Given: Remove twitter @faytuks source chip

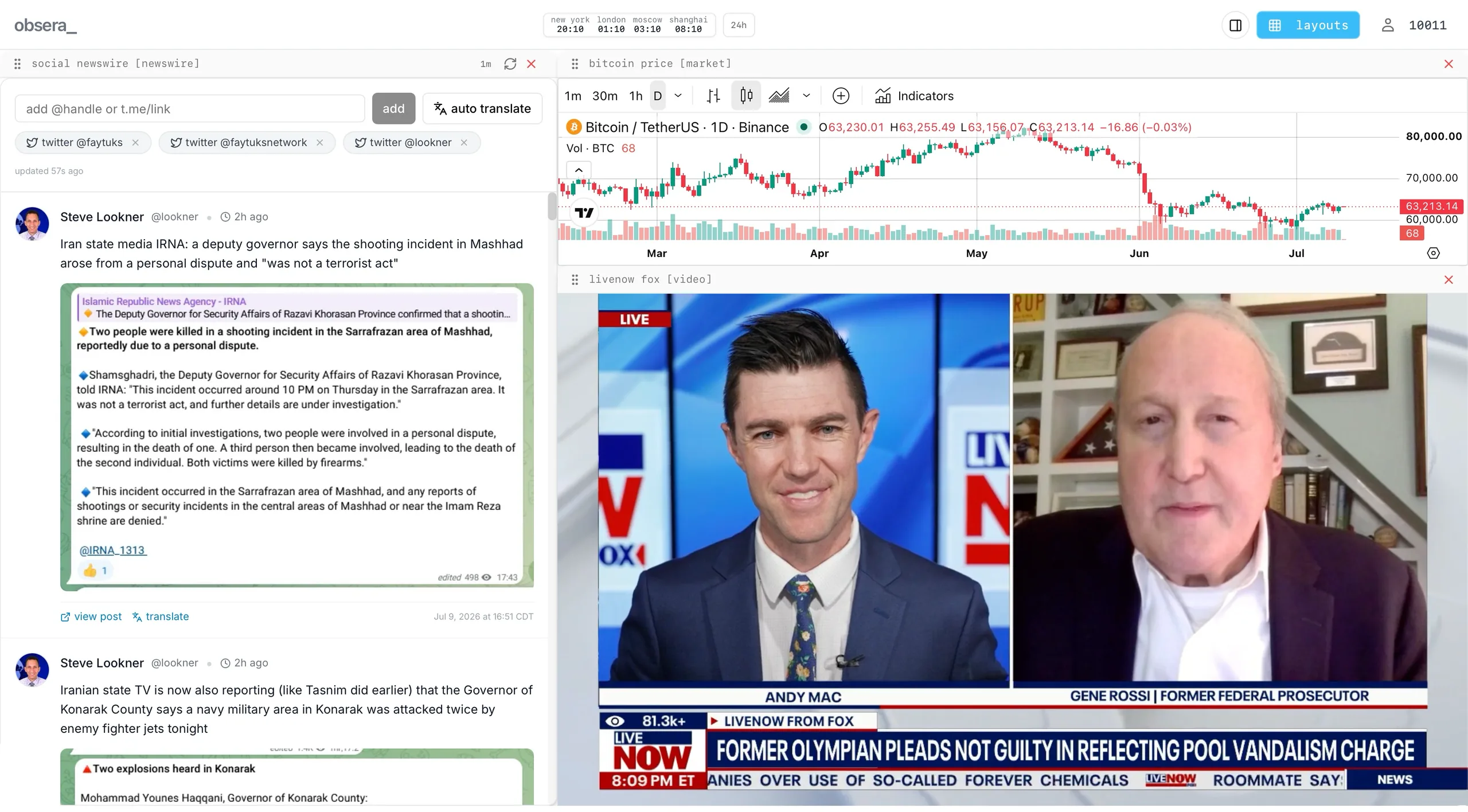Looking at the screenshot, I should [x=135, y=143].
